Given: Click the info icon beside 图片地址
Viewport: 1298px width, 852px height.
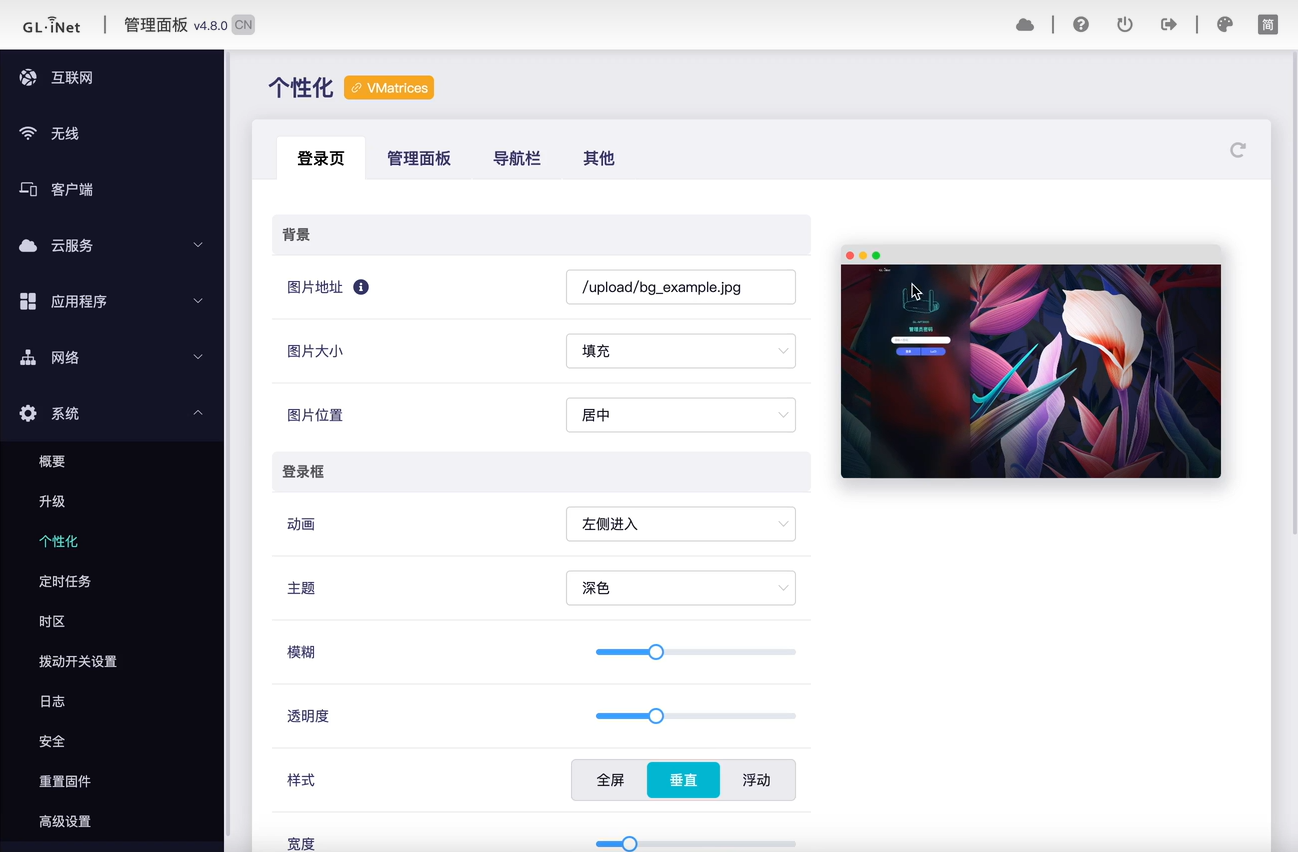Looking at the screenshot, I should pyautogui.click(x=361, y=286).
